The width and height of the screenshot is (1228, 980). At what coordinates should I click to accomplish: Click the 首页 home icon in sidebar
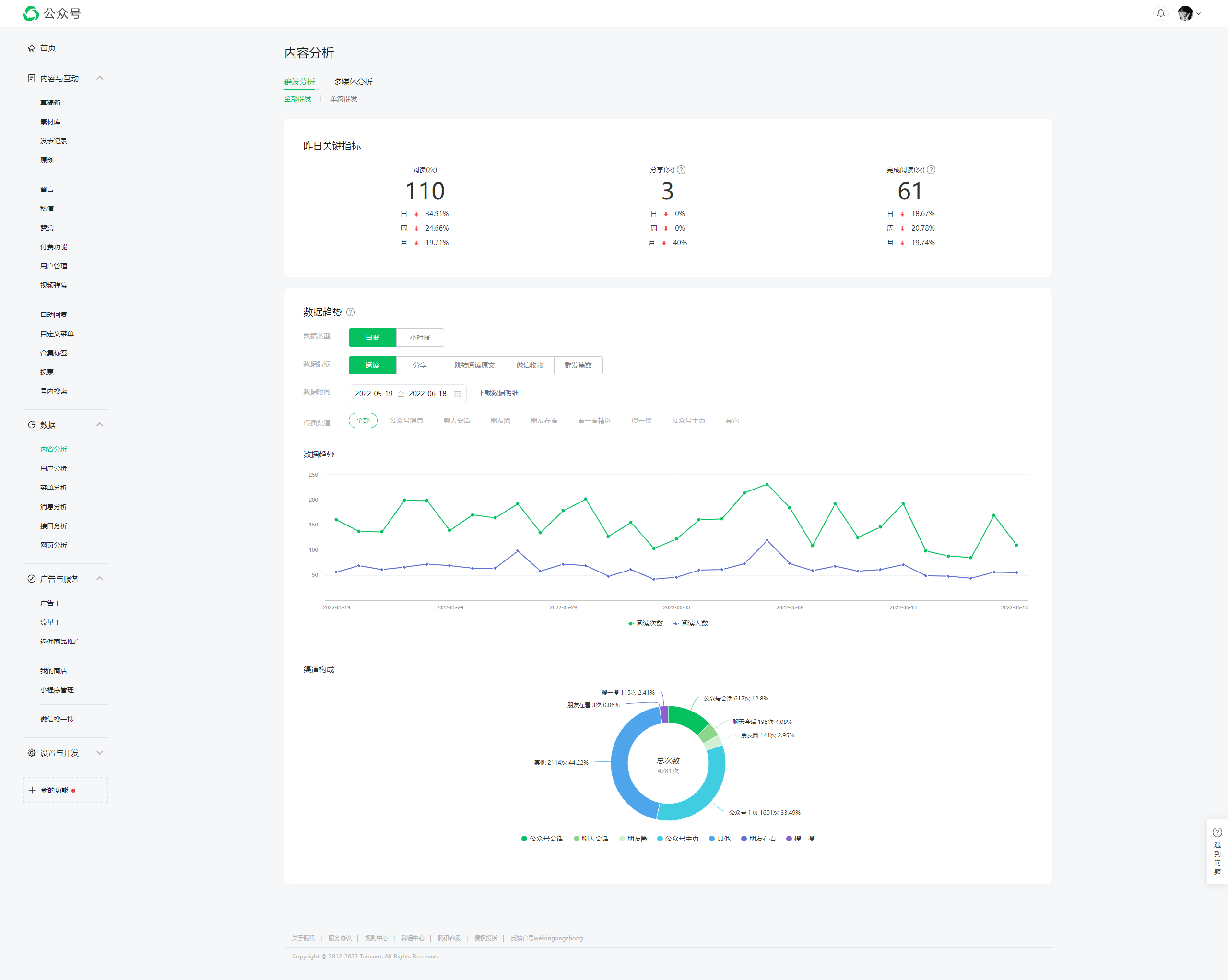[x=31, y=48]
